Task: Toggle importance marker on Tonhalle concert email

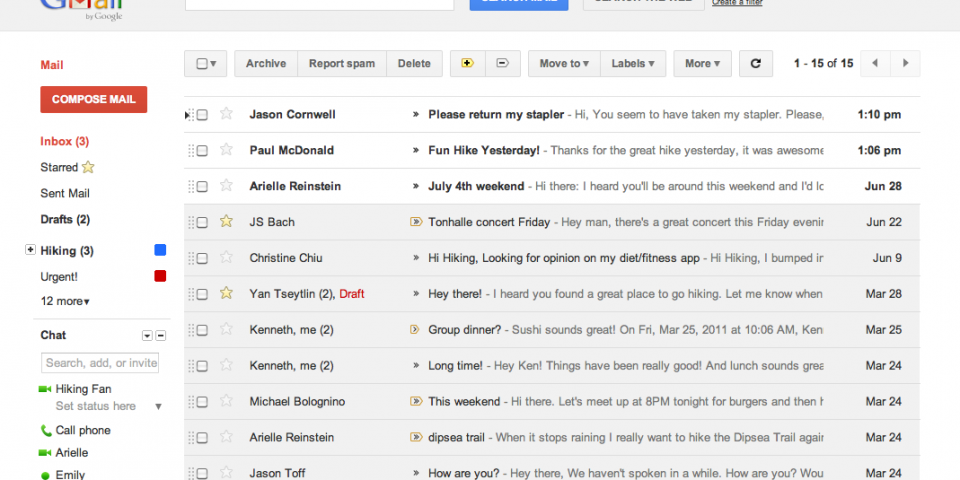Action: tap(415, 222)
